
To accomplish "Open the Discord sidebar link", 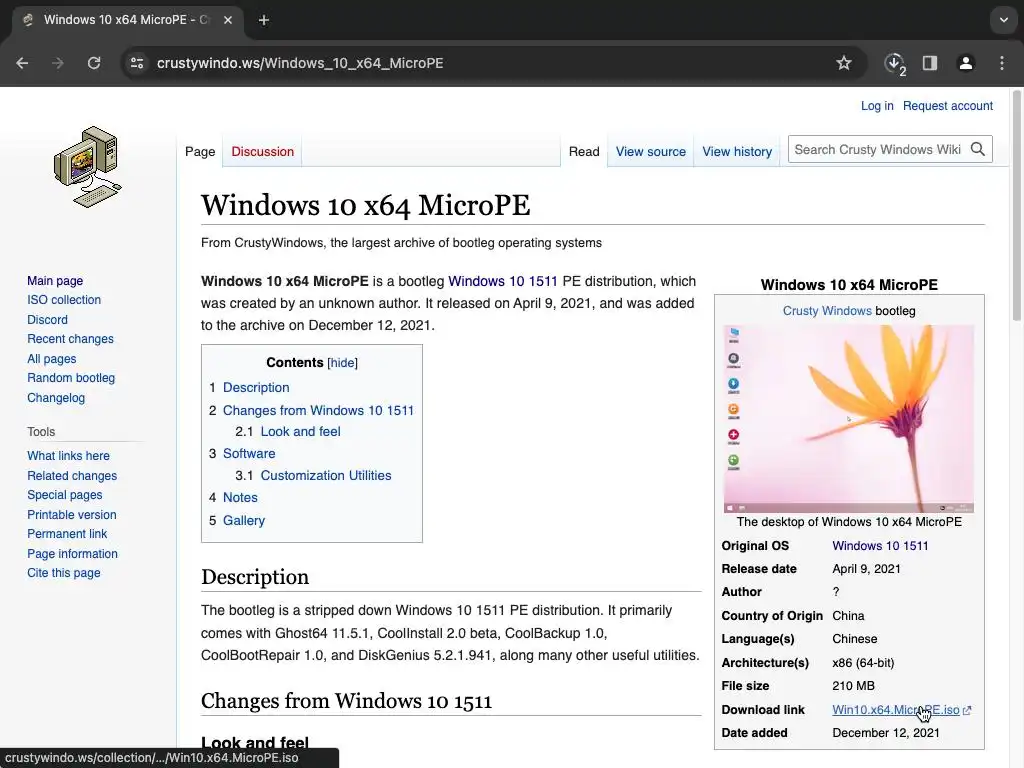I will pos(47,319).
